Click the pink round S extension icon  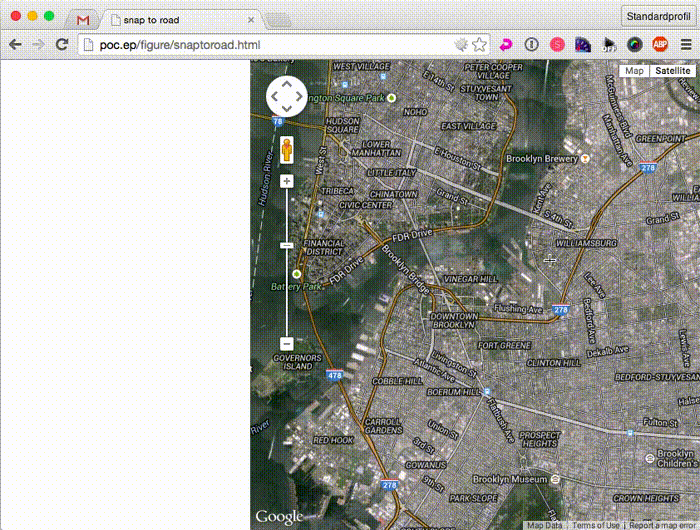point(557,45)
